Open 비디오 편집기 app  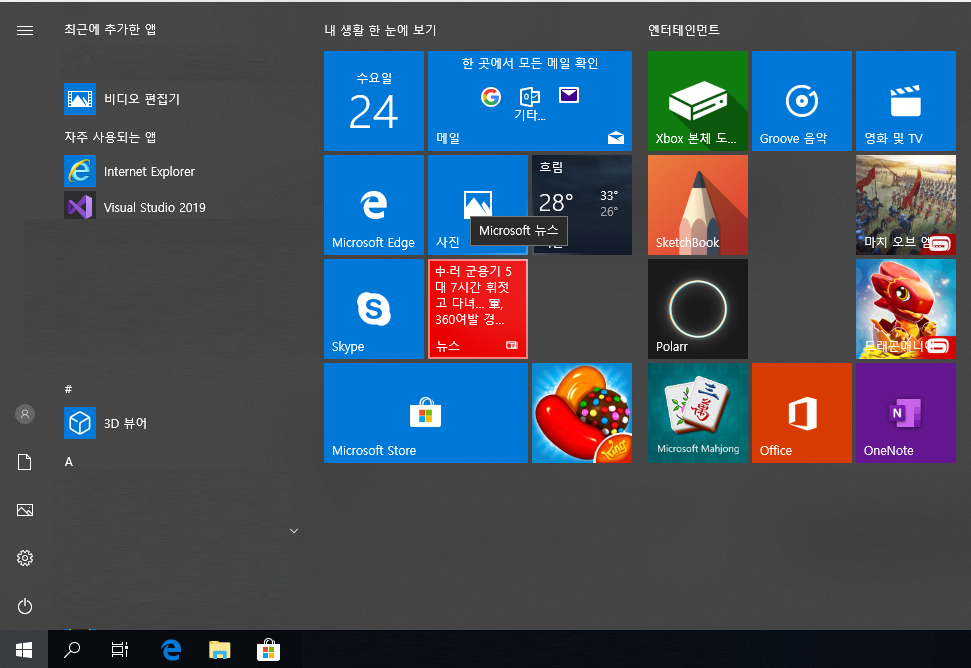pyautogui.click(x=122, y=99)
